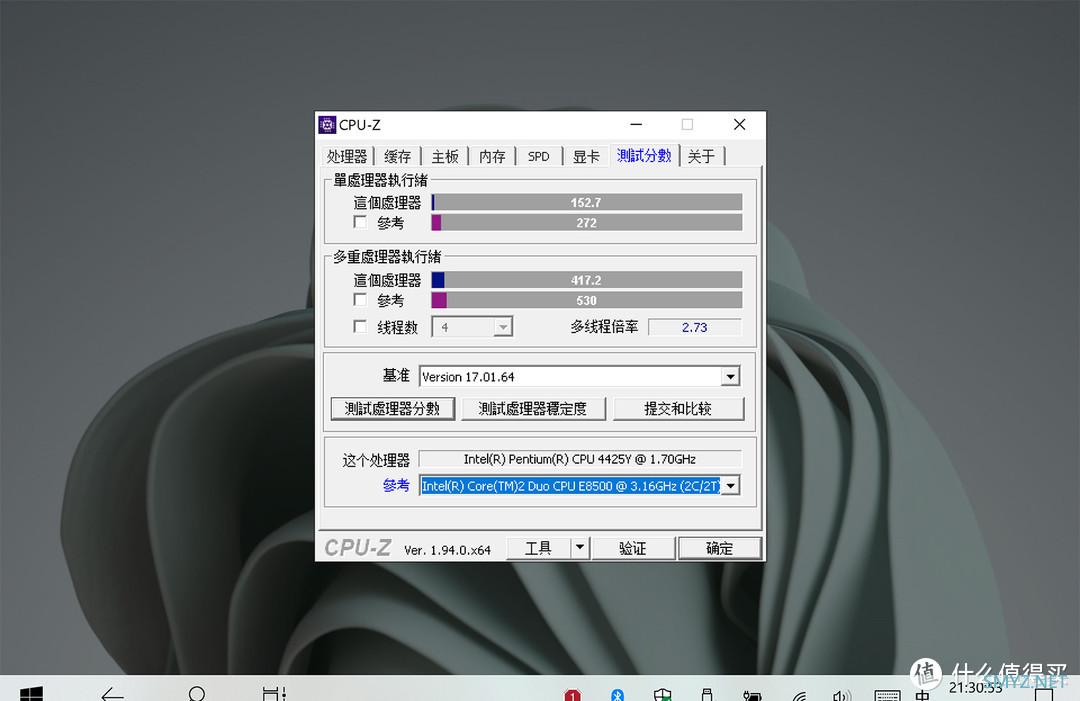The width and height of the screenshot is (1080, 701).
Task: Click the arrow beside 工具 button
Action: click(580, 547)
